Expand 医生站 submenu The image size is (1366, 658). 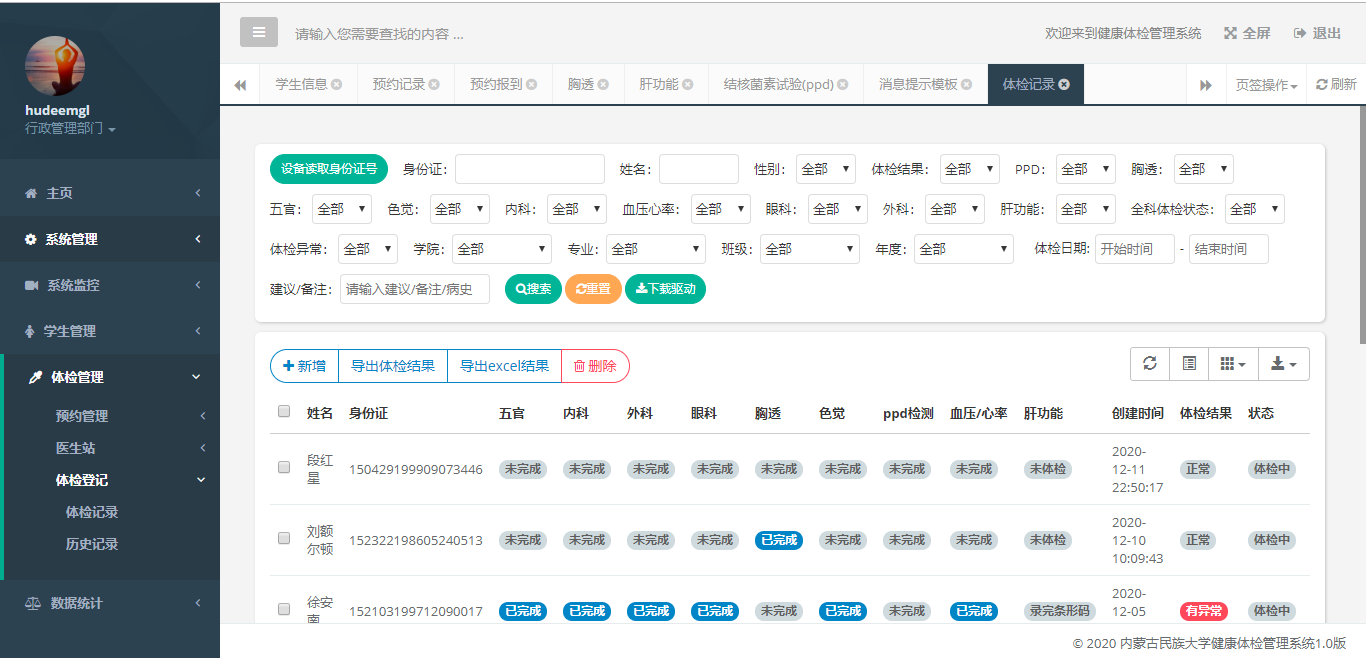coord(112,448)
